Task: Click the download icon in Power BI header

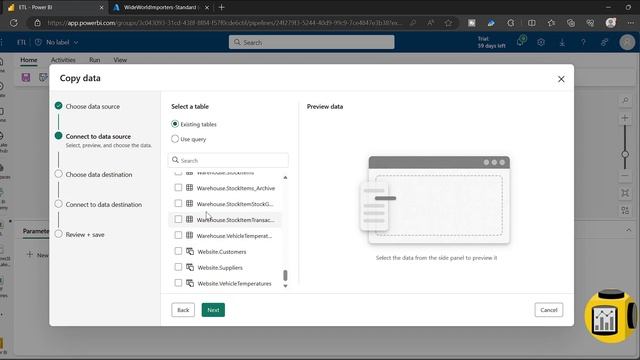Action: [562, 42]
